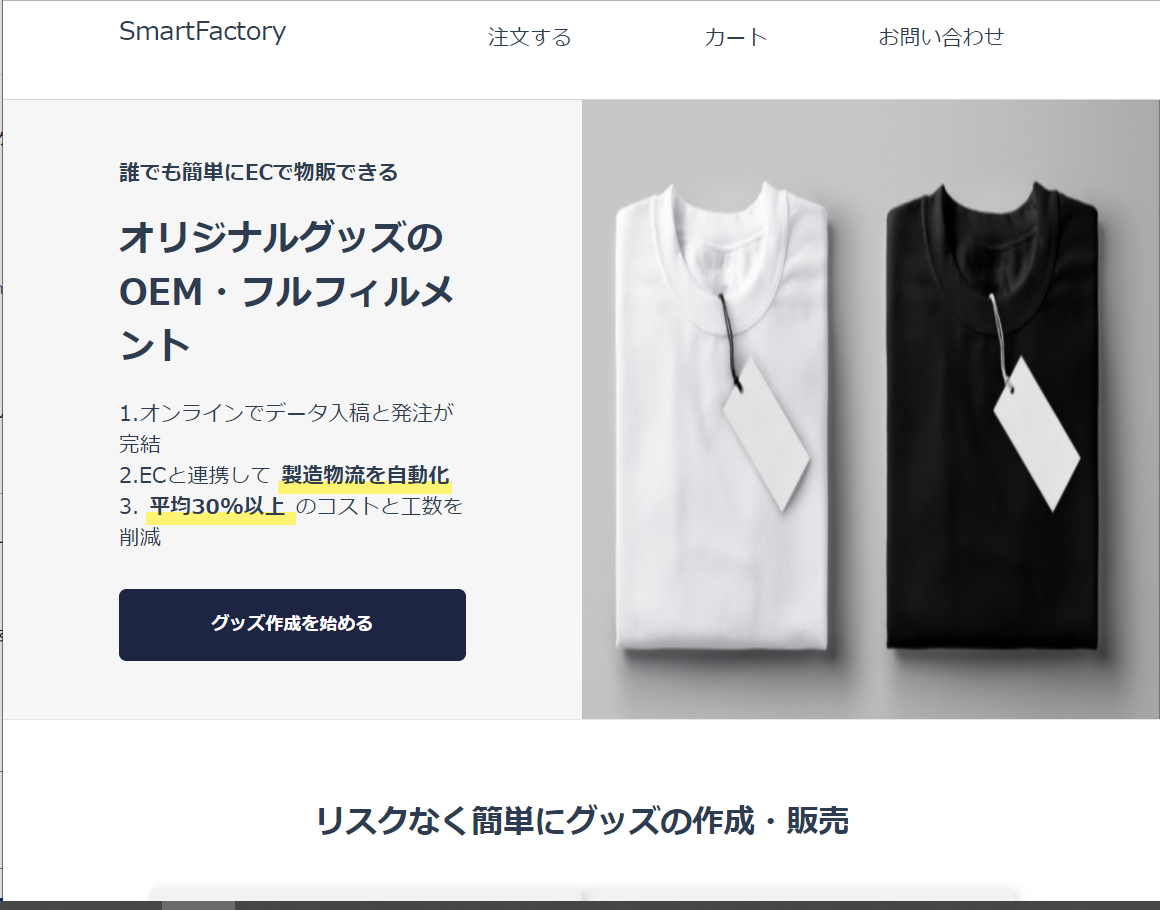Select the black T-shirt in hero image
The image size is (1160, 910).
tap(992, 419)
